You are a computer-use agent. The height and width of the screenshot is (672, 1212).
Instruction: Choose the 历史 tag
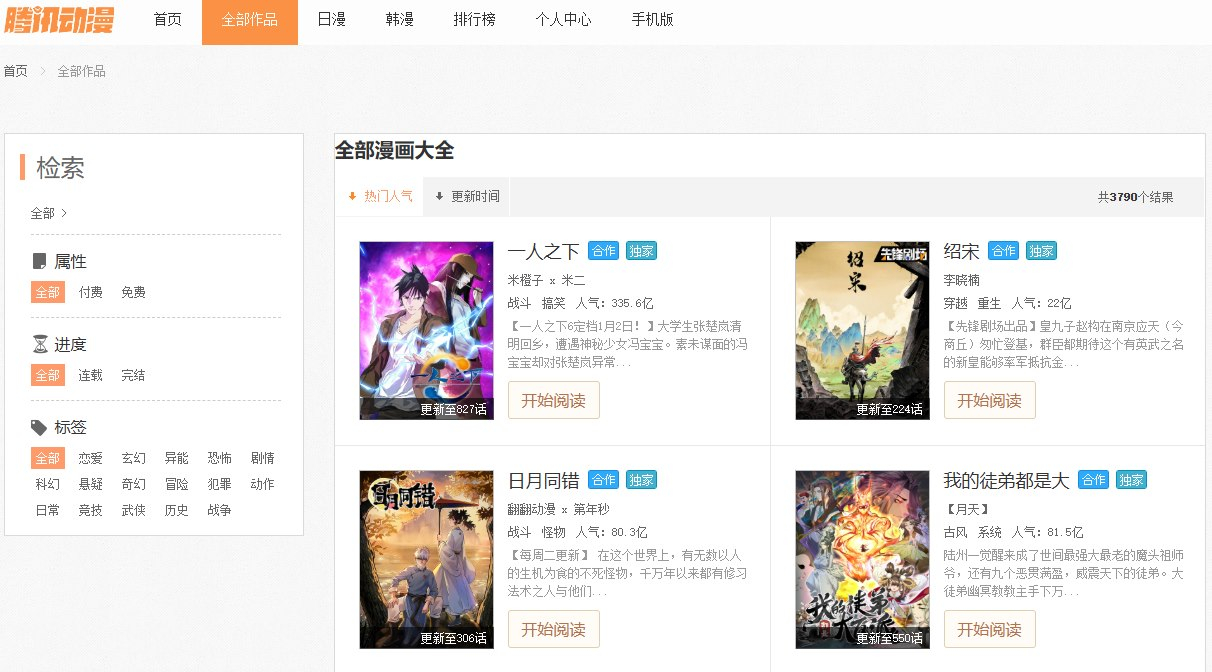coord(177,510)
